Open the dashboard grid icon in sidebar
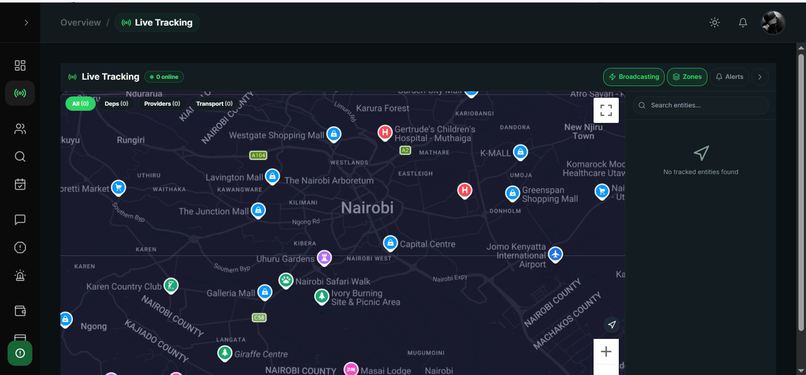806x375 pixels. coord(20,65)
